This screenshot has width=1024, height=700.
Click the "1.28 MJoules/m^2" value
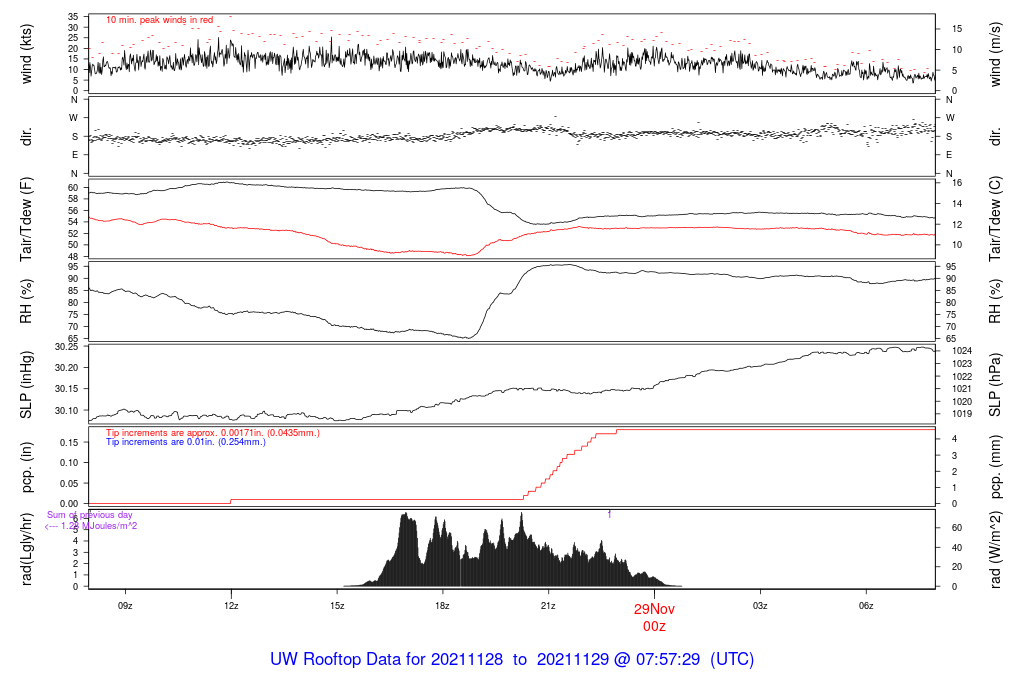99,526
